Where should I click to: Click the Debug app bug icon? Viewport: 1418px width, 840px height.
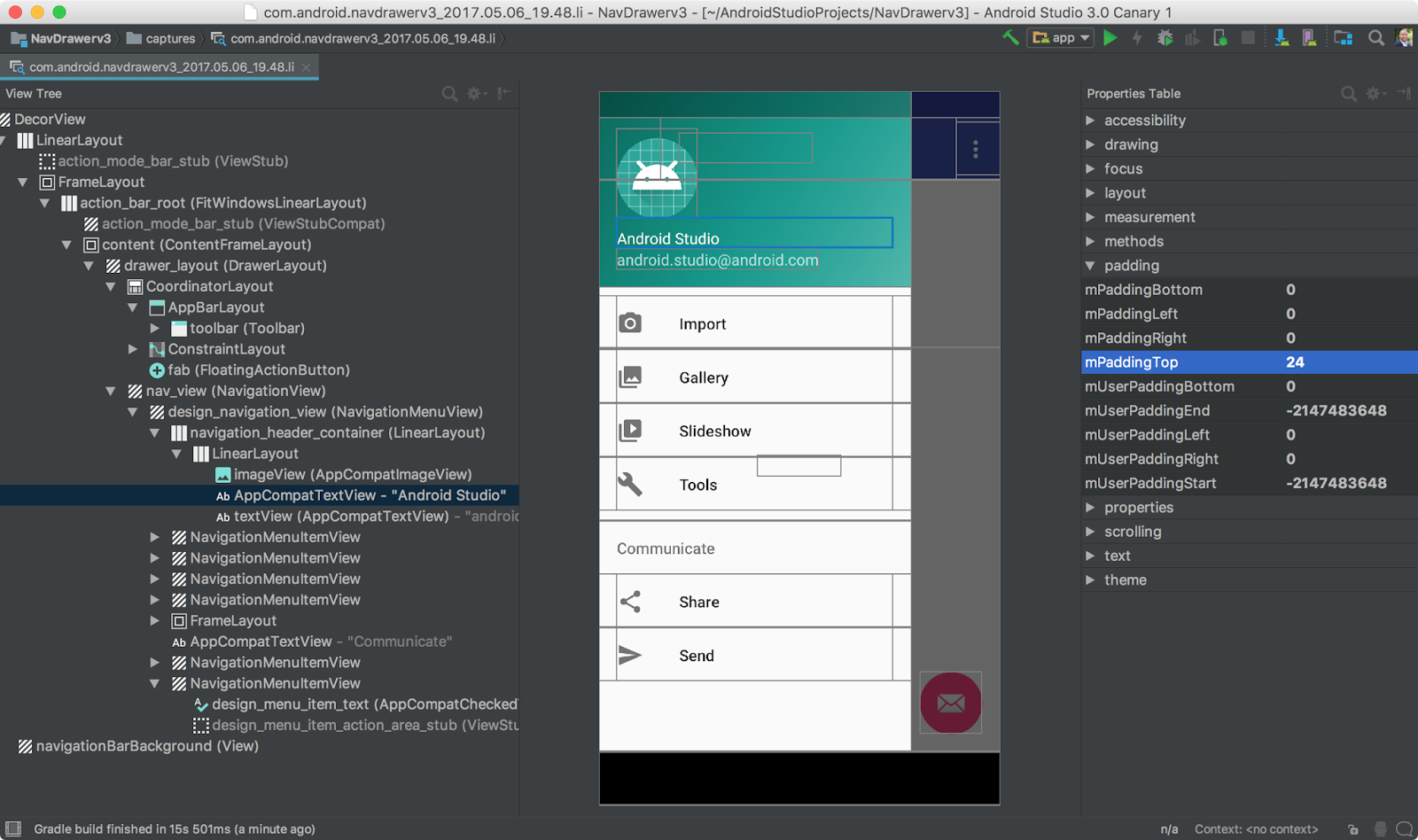[1165, 38]
